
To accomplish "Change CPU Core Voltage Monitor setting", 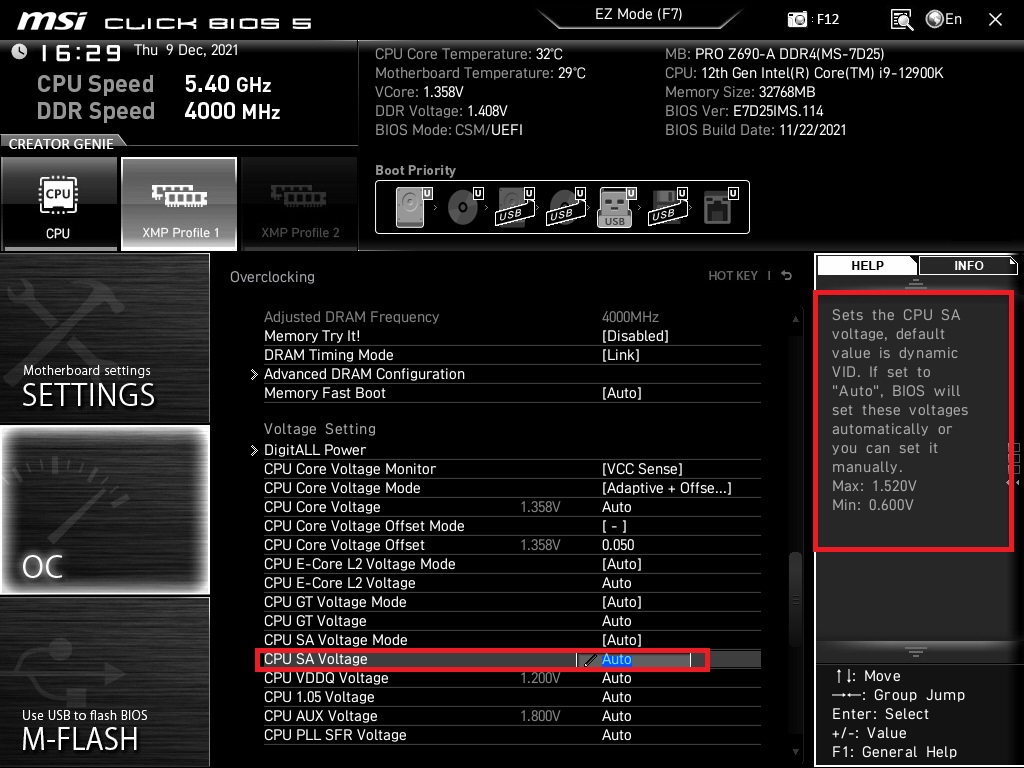I will tap(642, 469).
